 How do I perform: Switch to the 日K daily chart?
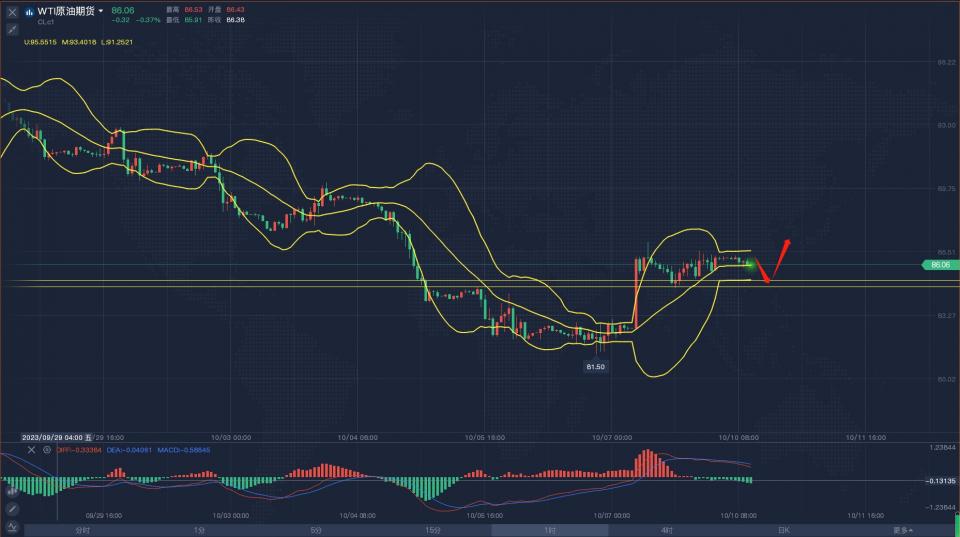[784, 530]
